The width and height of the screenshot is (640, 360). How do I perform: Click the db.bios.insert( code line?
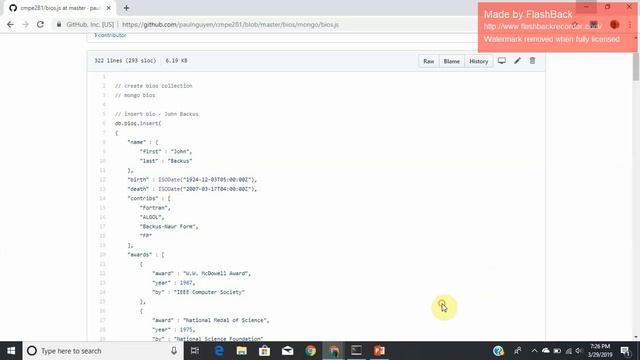pyautogui.click(x=138, y=123)
